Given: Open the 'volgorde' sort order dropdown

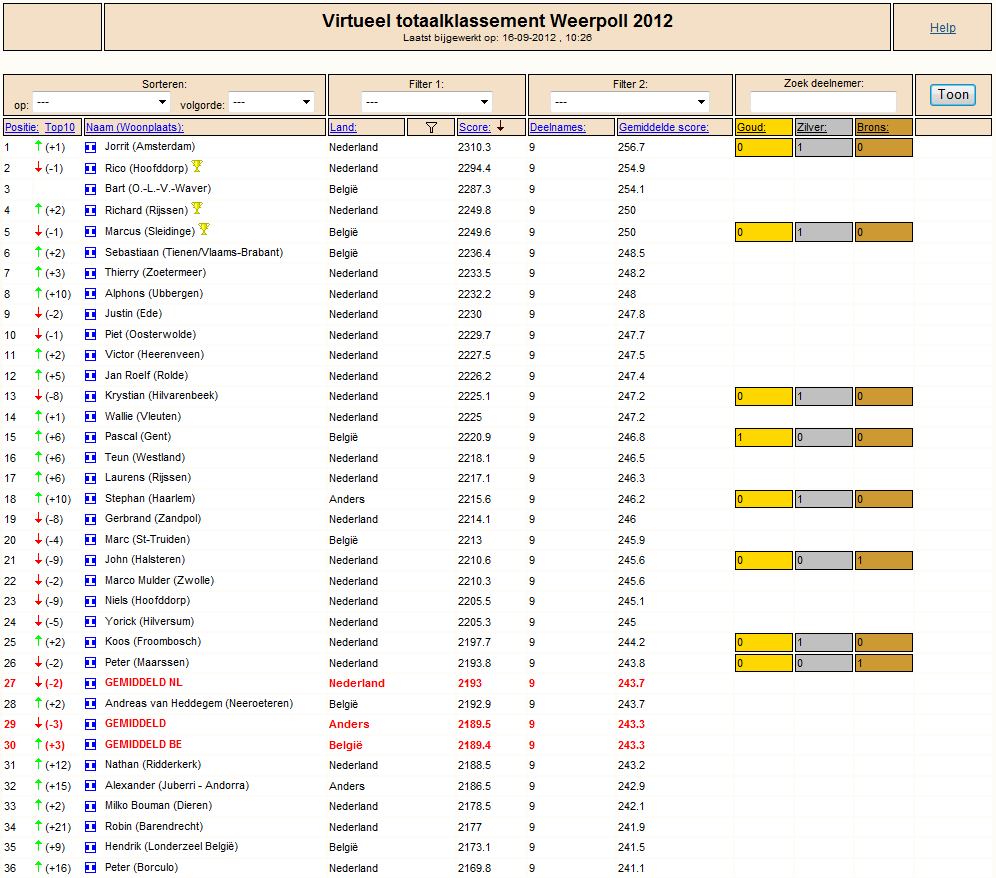Looking at the screenshot, I should point(271,102).
